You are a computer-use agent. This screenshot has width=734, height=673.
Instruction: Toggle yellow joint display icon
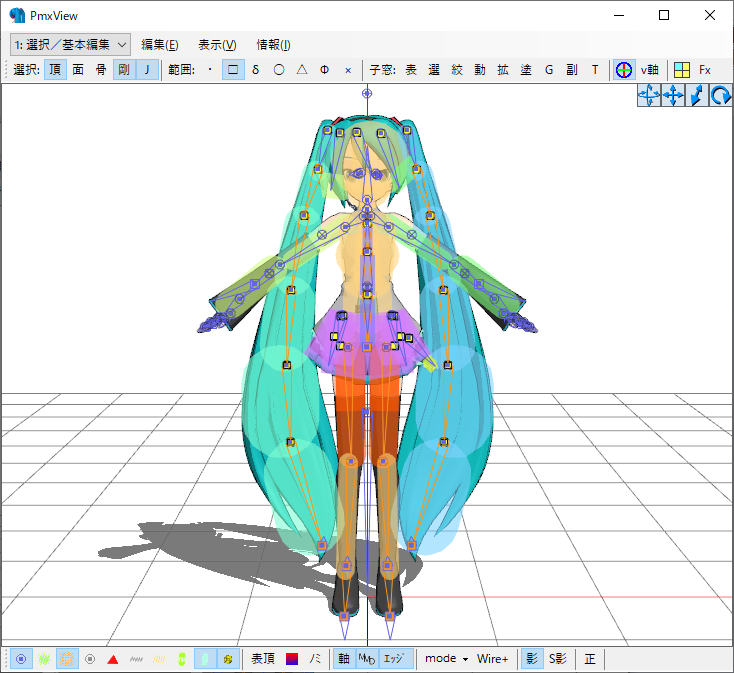(228, 659)
